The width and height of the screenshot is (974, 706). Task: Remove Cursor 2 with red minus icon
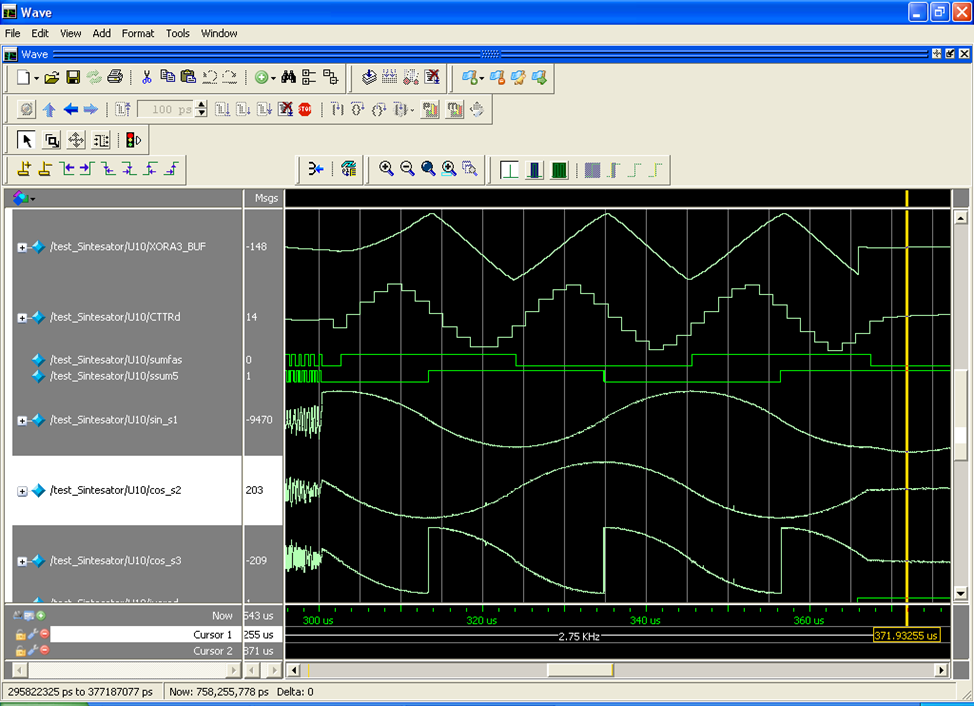pos(44,651)
